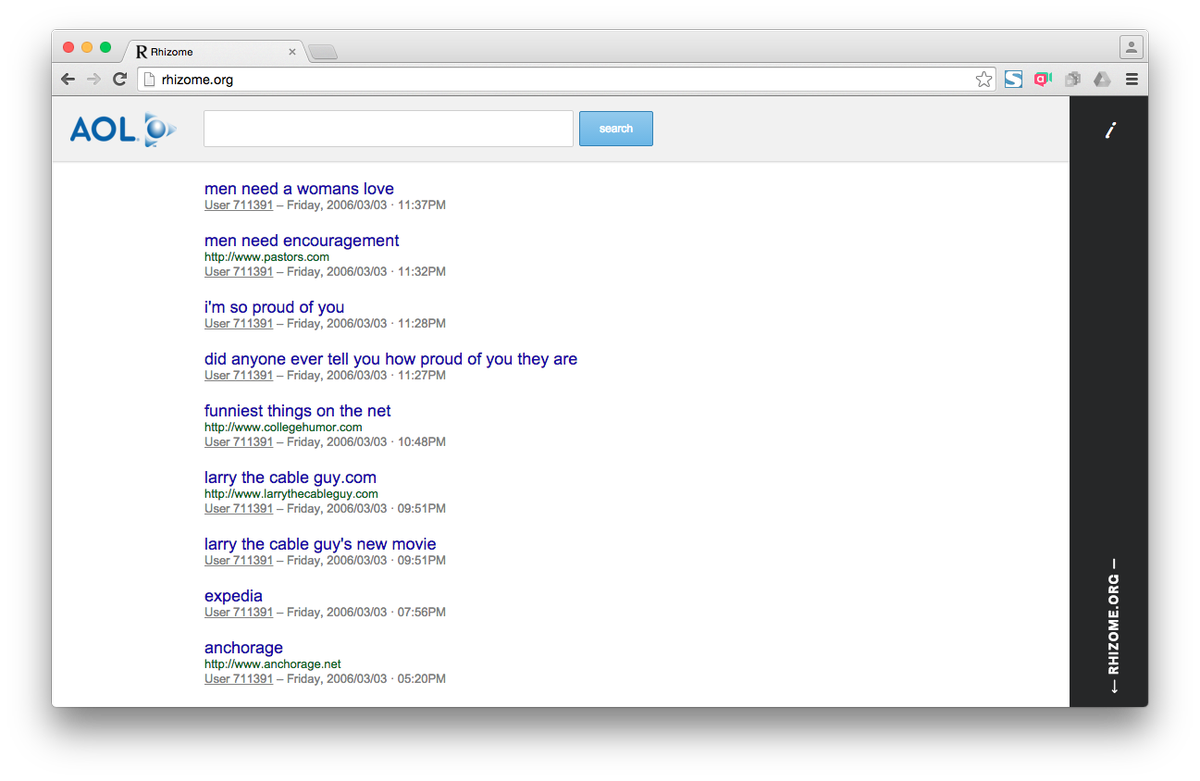Click the Chrome profile user icon

(x=1131, y=46)
